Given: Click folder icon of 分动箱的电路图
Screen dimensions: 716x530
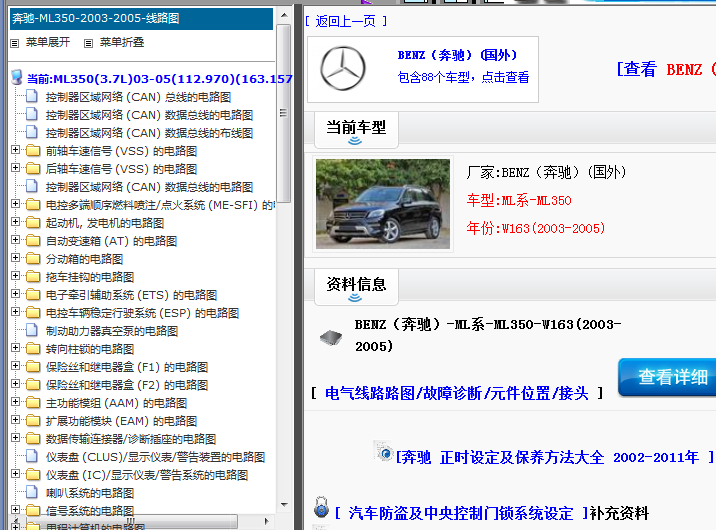Looking at the screenshot, I should [x=33, y=258].
